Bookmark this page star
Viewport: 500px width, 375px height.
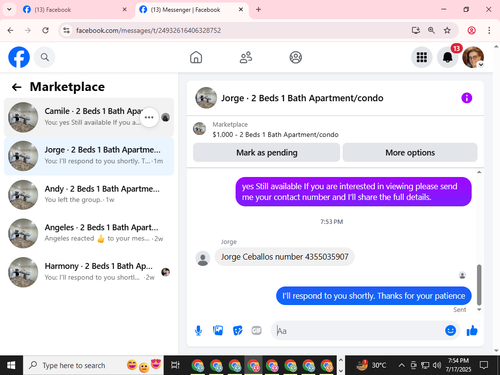(447, 30)
